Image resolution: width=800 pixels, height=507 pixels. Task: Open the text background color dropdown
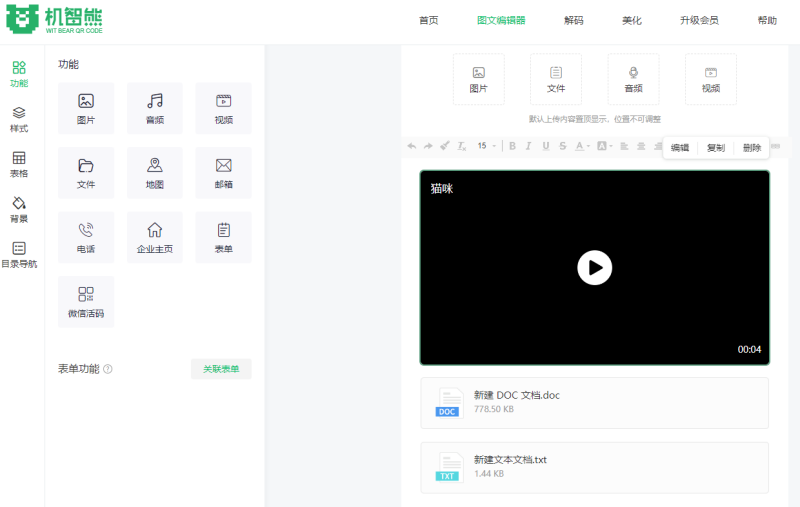point(605,146)
